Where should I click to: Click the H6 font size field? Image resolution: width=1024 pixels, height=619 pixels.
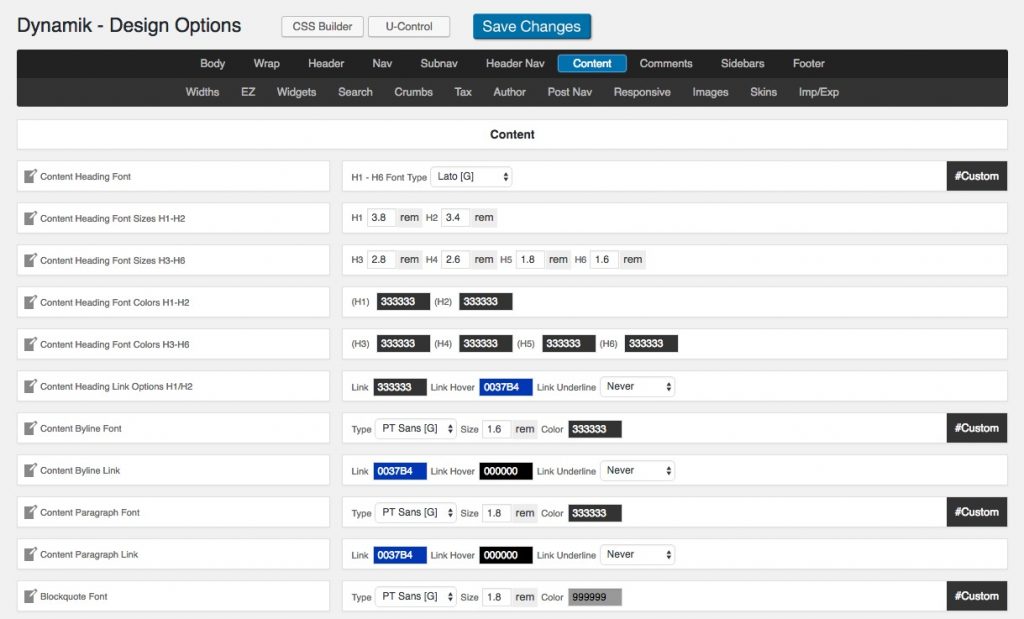point(604,259)
